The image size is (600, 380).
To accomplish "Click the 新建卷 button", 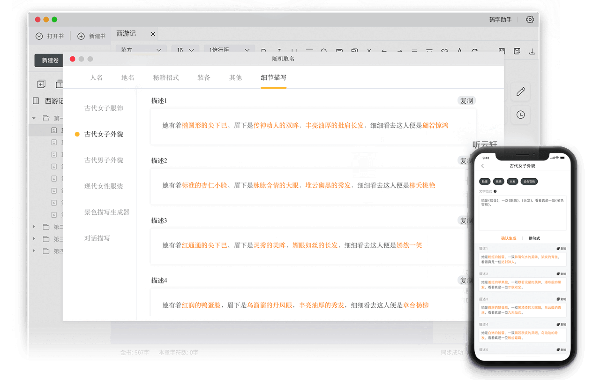I will tap(49, 60).
